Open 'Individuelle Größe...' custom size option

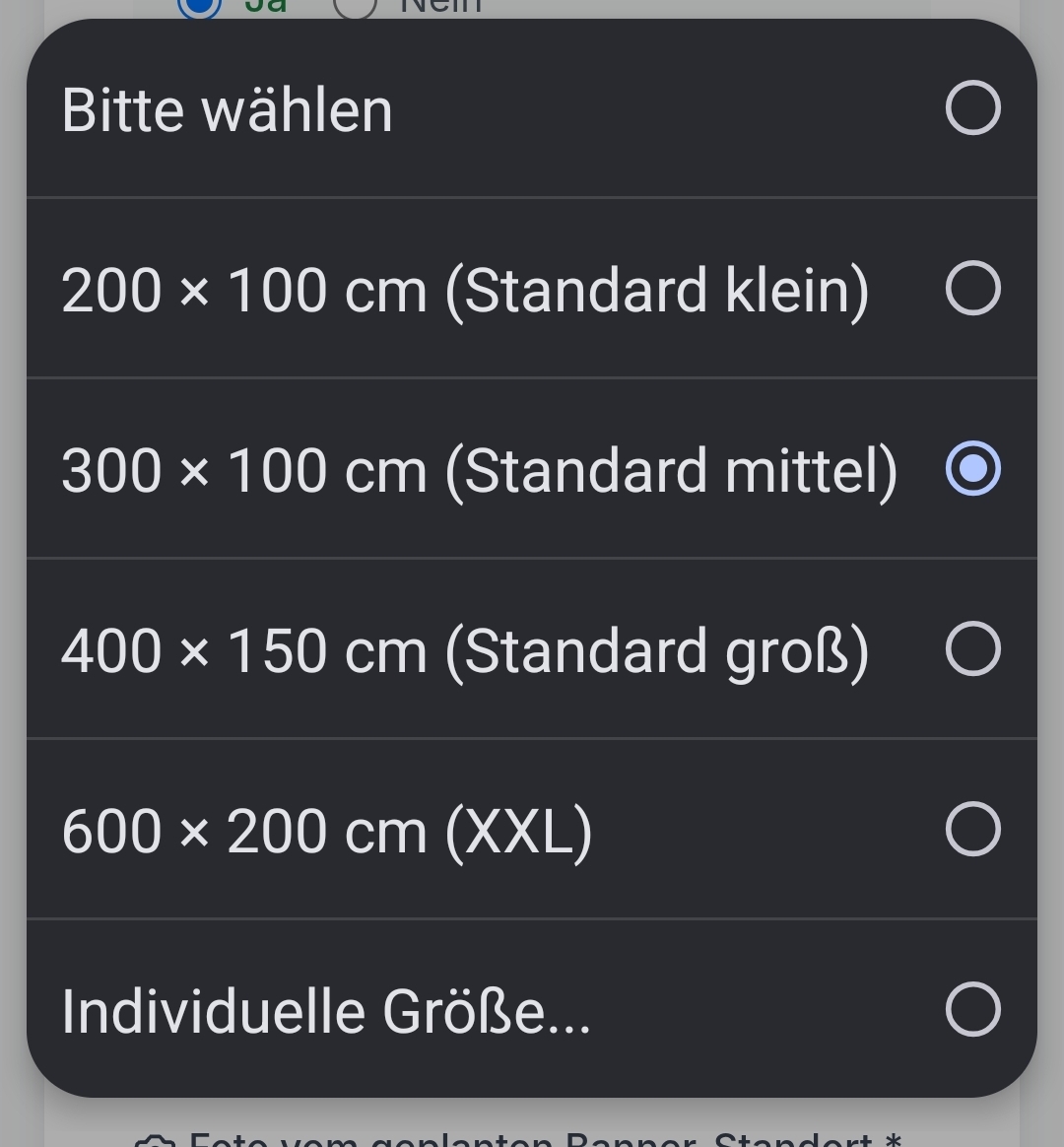coord(532,1009)
